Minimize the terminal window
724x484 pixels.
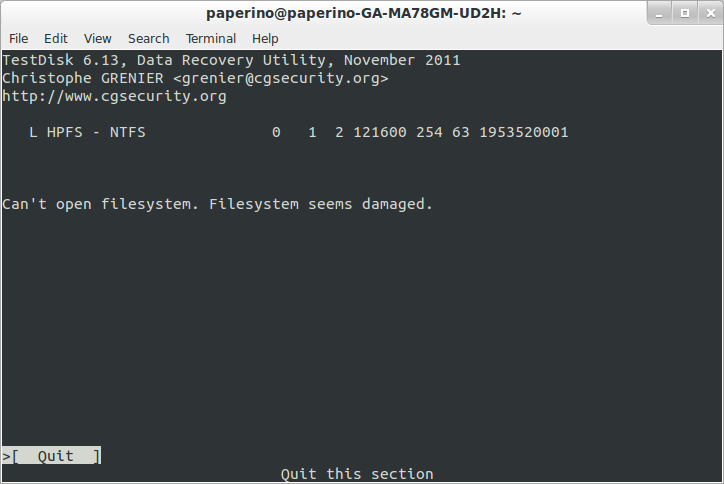659,13
